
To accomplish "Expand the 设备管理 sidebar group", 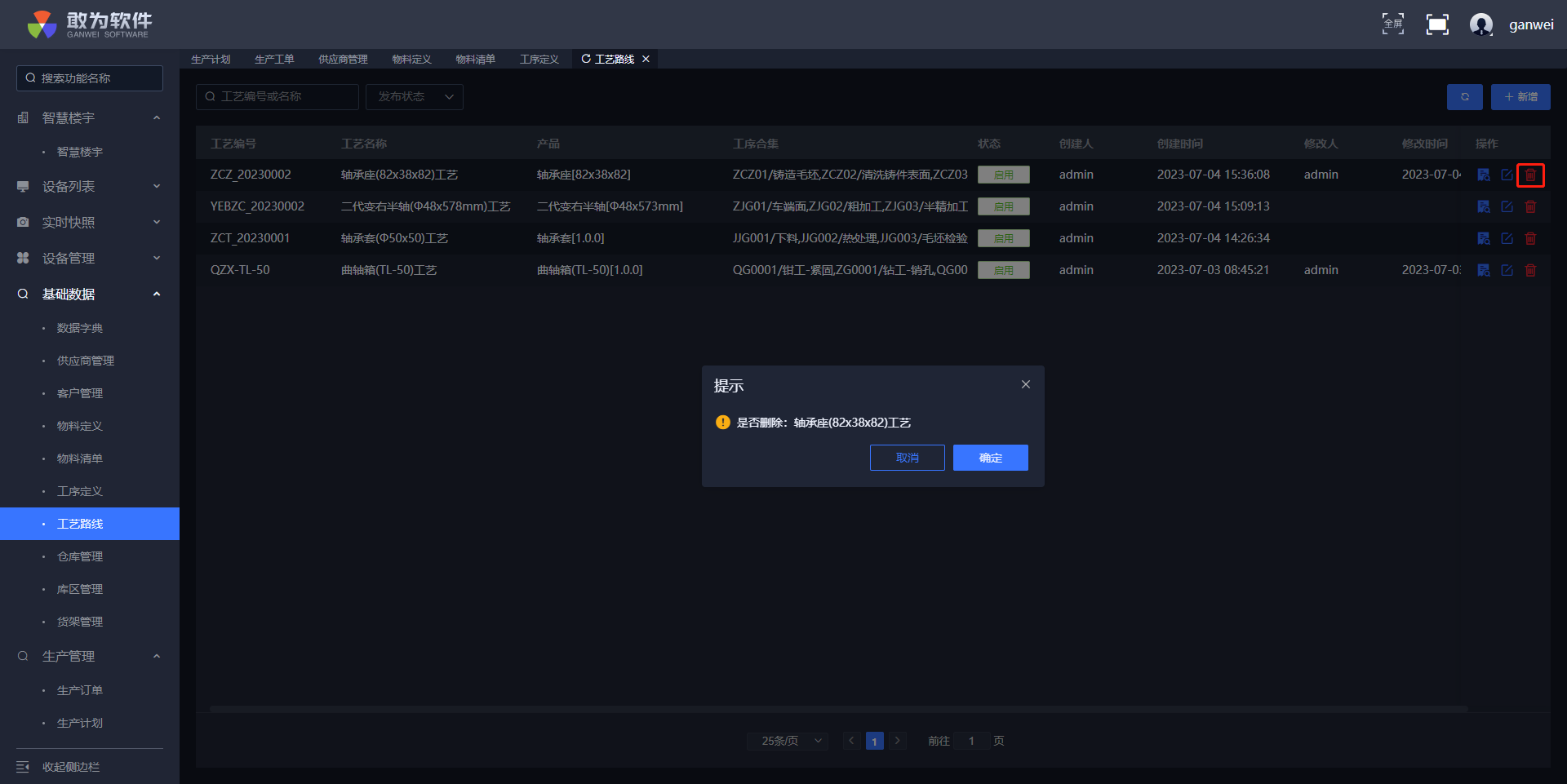I will click(x=90, y=258).
